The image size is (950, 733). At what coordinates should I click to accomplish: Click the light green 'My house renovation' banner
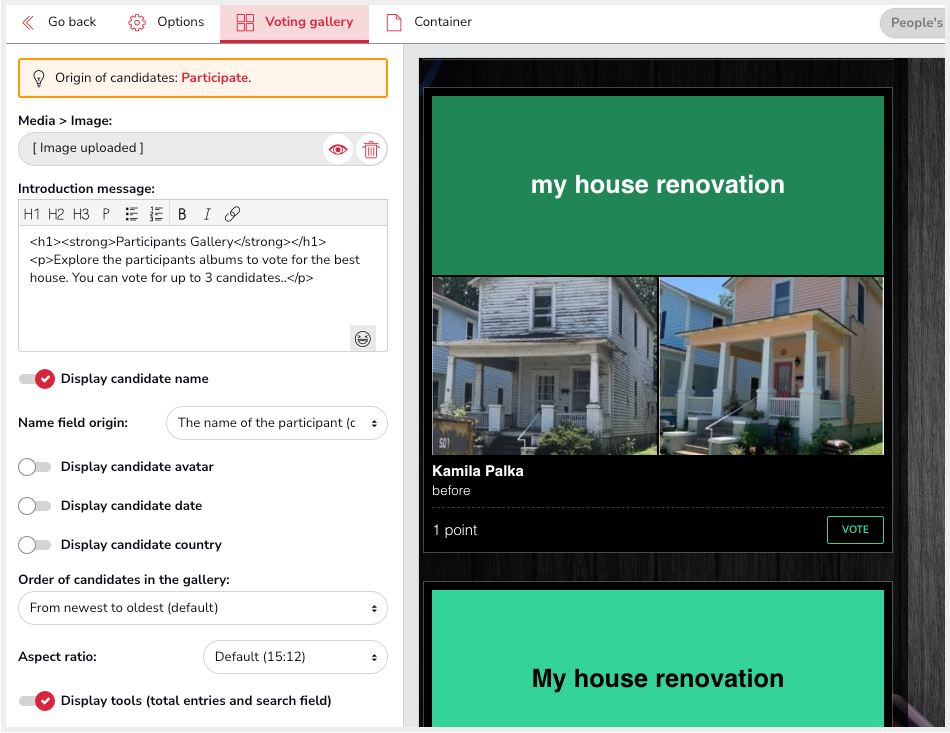pyautogui.click(x=658, y=659)
